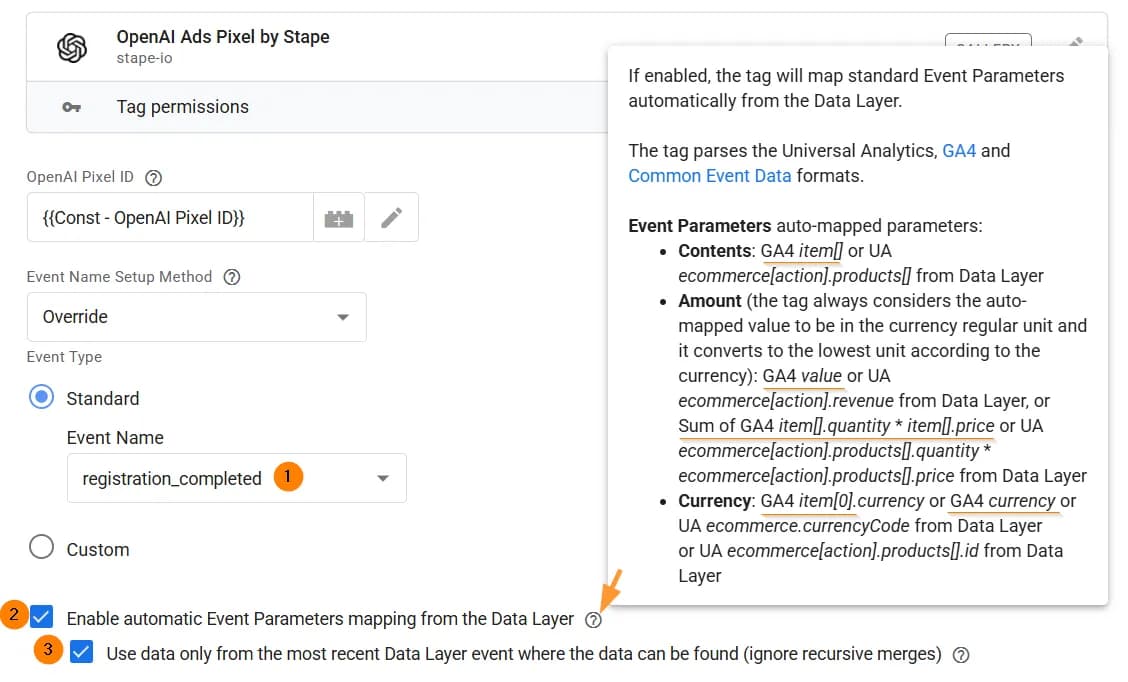Toggle Use data only from most recent checkbox
The image size is (1128, 682).
pyautogui.click(x=81, y=653)
